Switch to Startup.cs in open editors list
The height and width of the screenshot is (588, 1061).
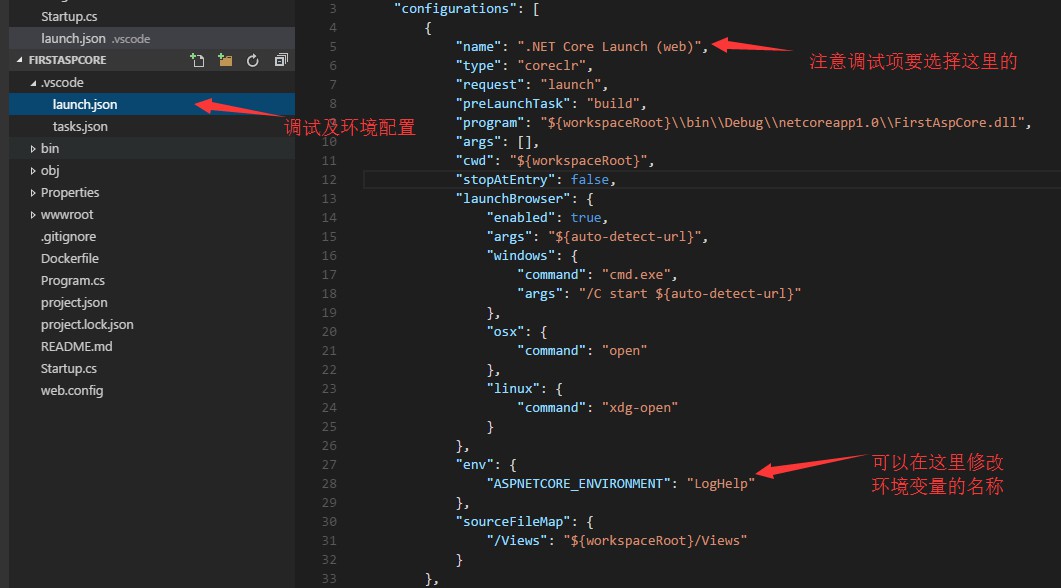click(x=69, y=16)
